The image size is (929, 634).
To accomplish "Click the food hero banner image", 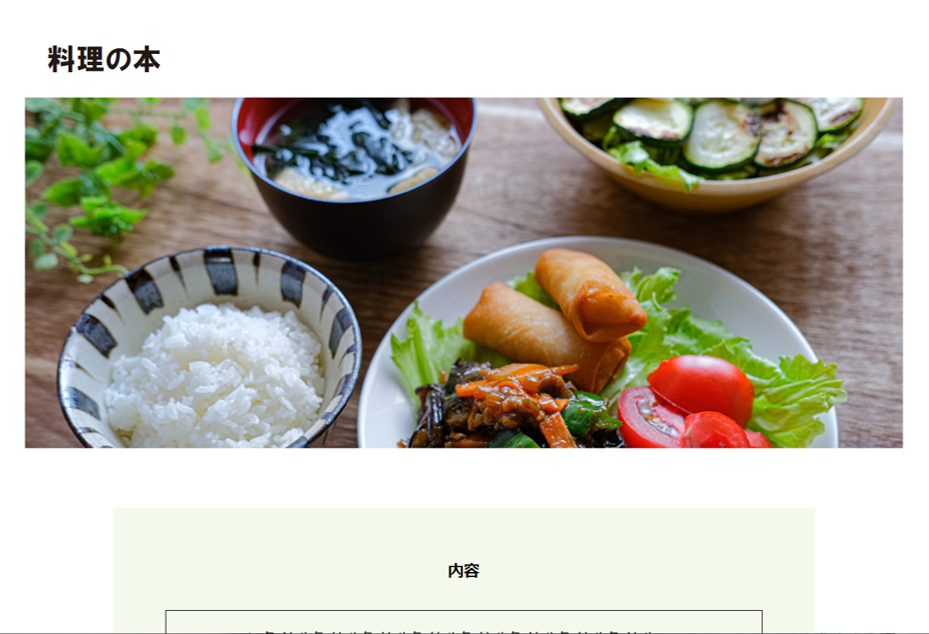I will click(x=464, y=273).
